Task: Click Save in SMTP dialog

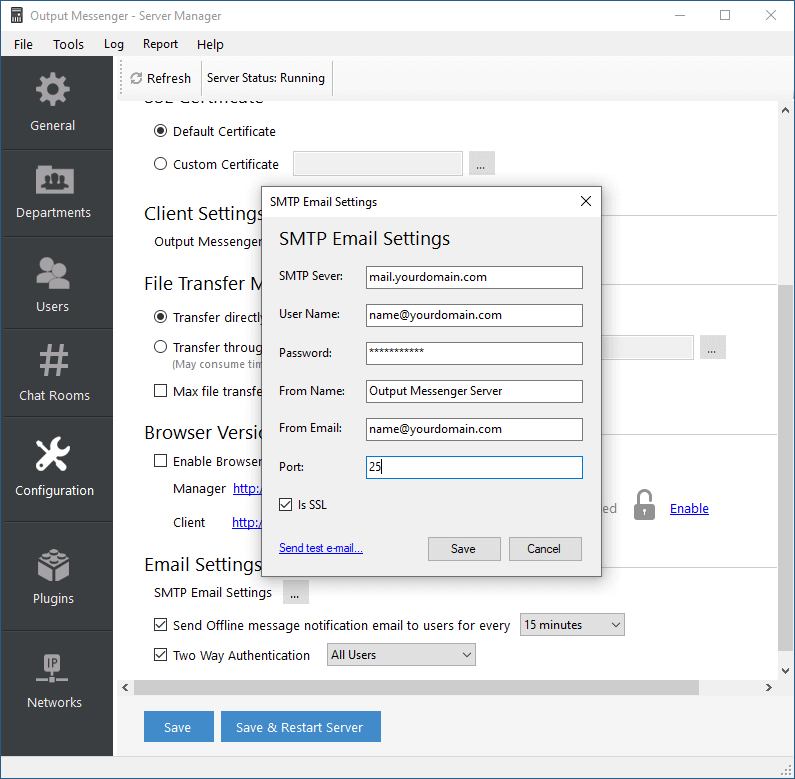Action: [x=464, y=549]
